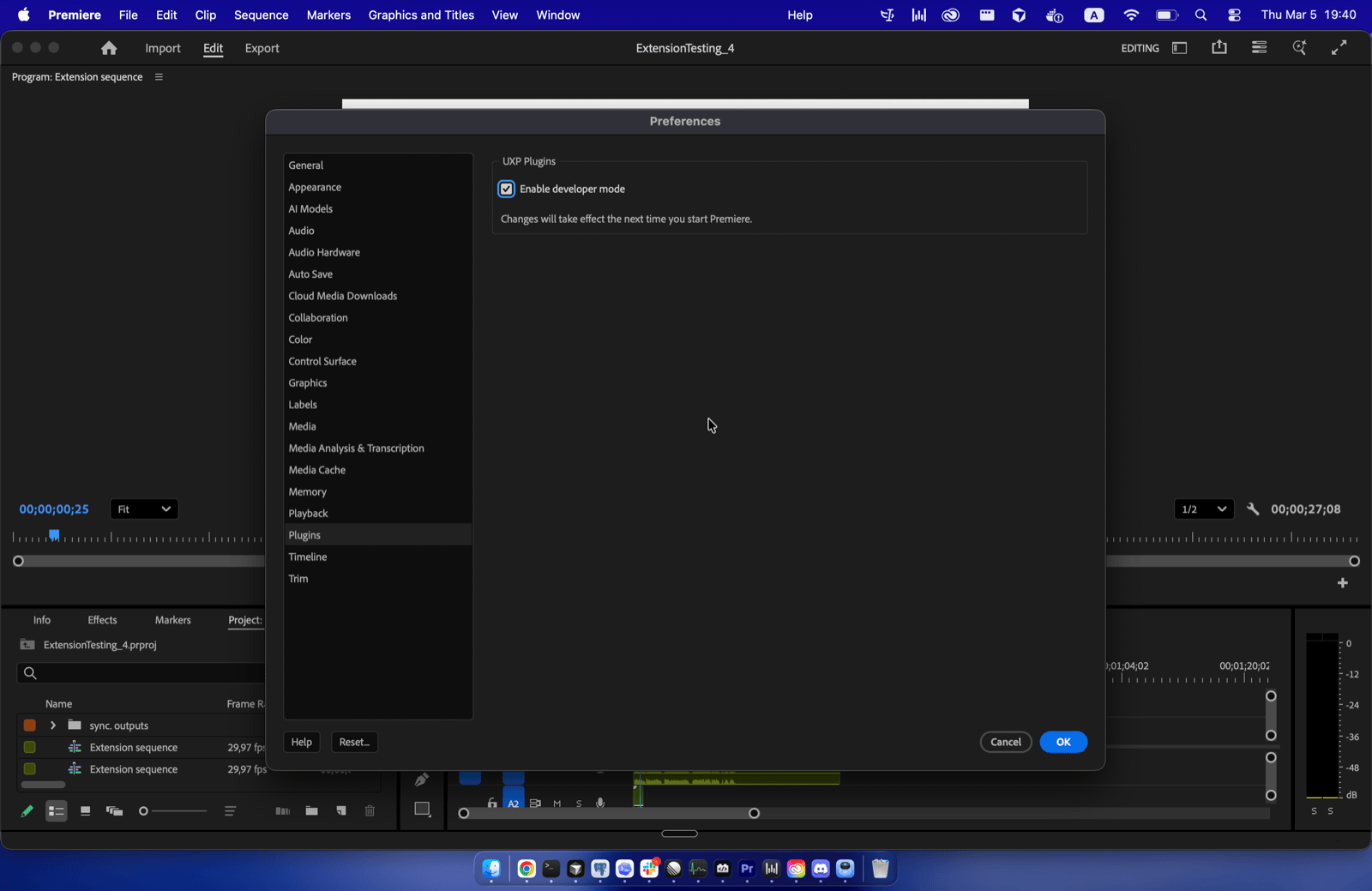This screenshot has width=1372, height=891.
Task: Open Creative Cloud from the macOS menu bar
Action: [x=950, y=15]
